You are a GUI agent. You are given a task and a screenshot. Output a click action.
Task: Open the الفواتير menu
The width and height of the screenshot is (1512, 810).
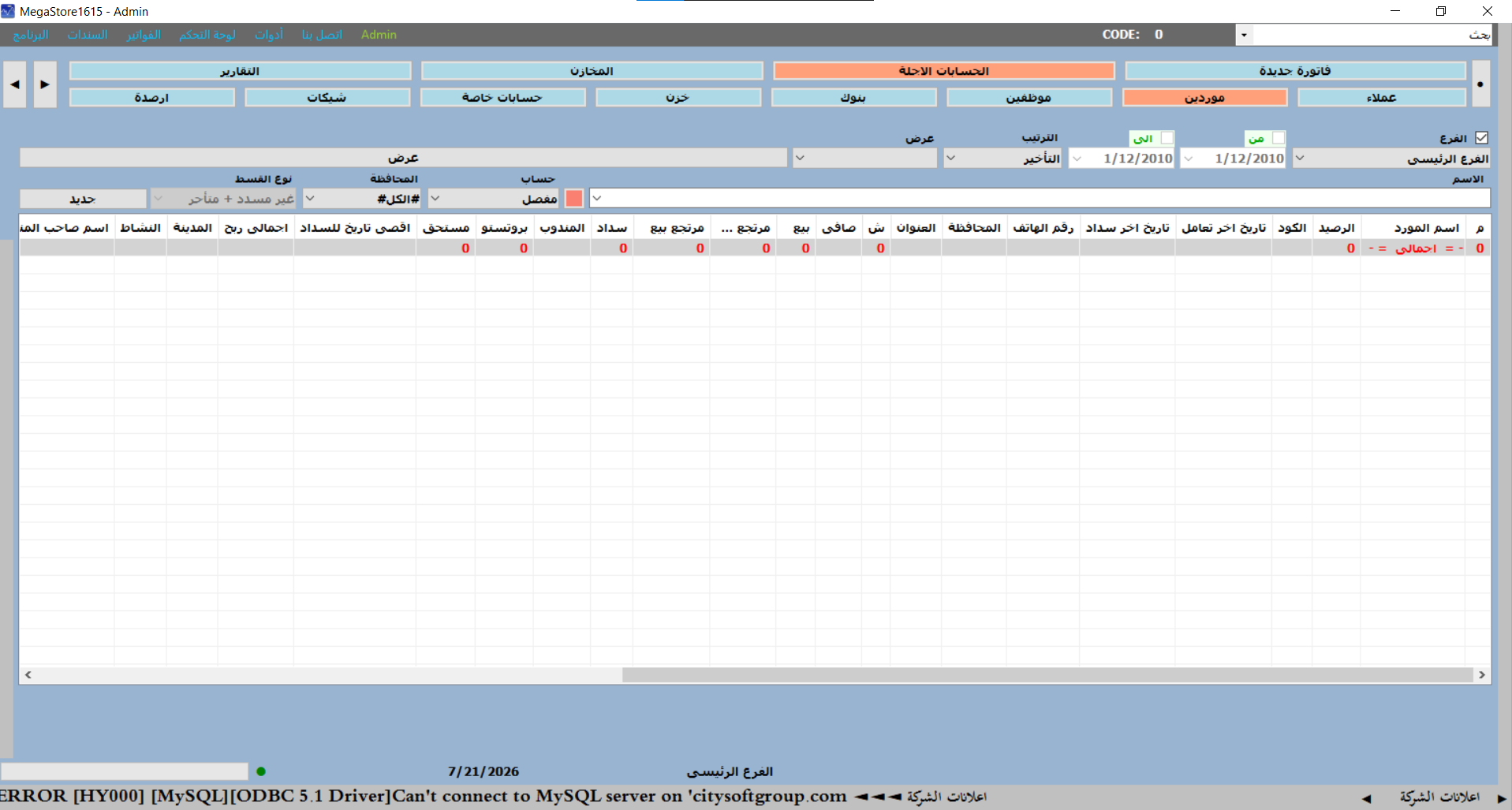[x=144, y=35]
